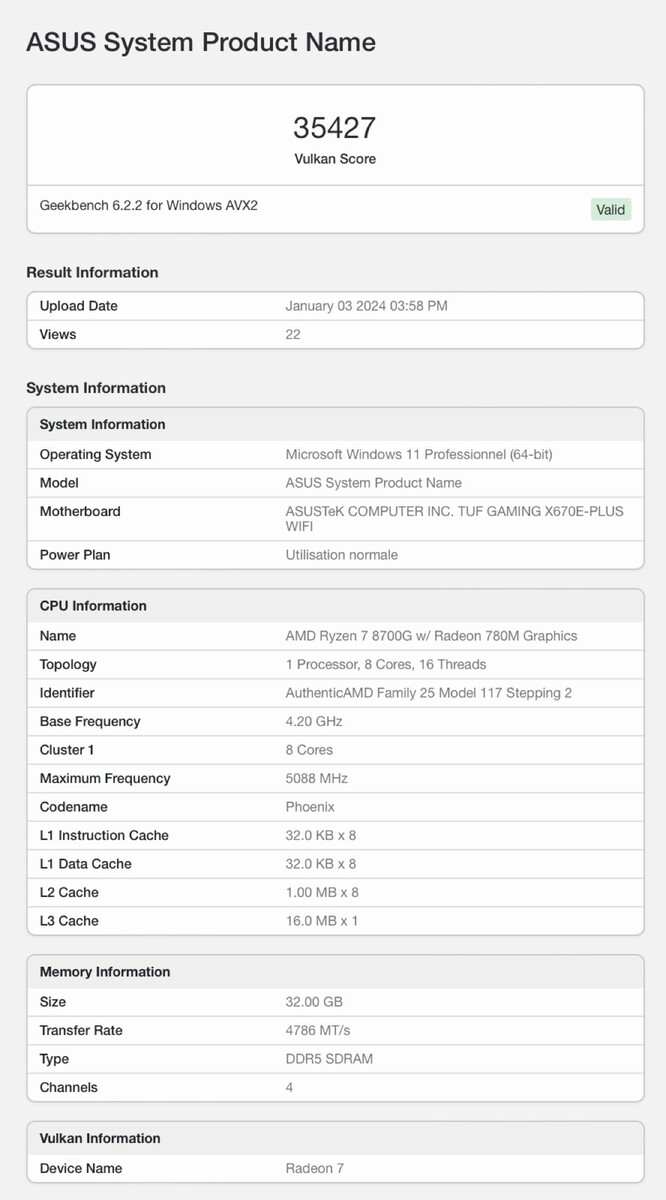Click the Transfer Rate 4786 MT/s value
The height and width of the screenshot is (1200, 666).
click(x=318, y=1030)
